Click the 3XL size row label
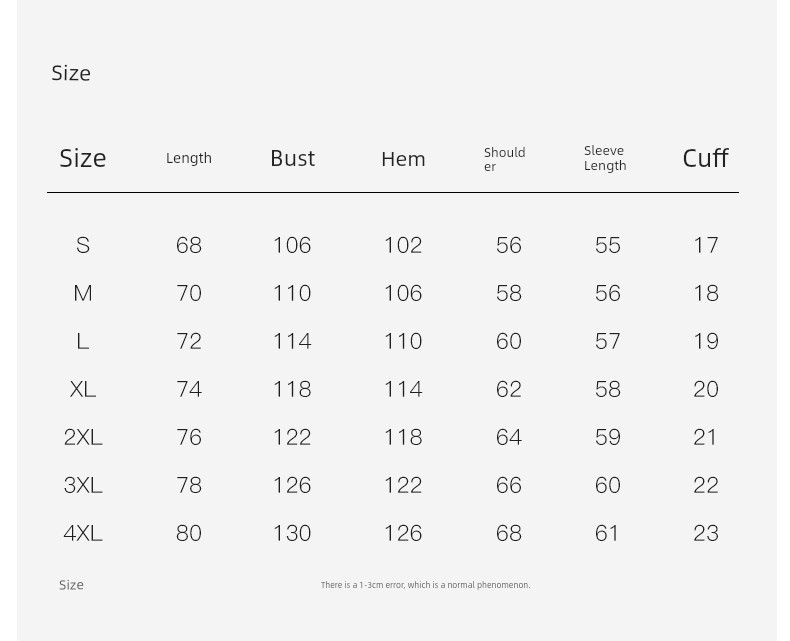 [x=83, y=485]
